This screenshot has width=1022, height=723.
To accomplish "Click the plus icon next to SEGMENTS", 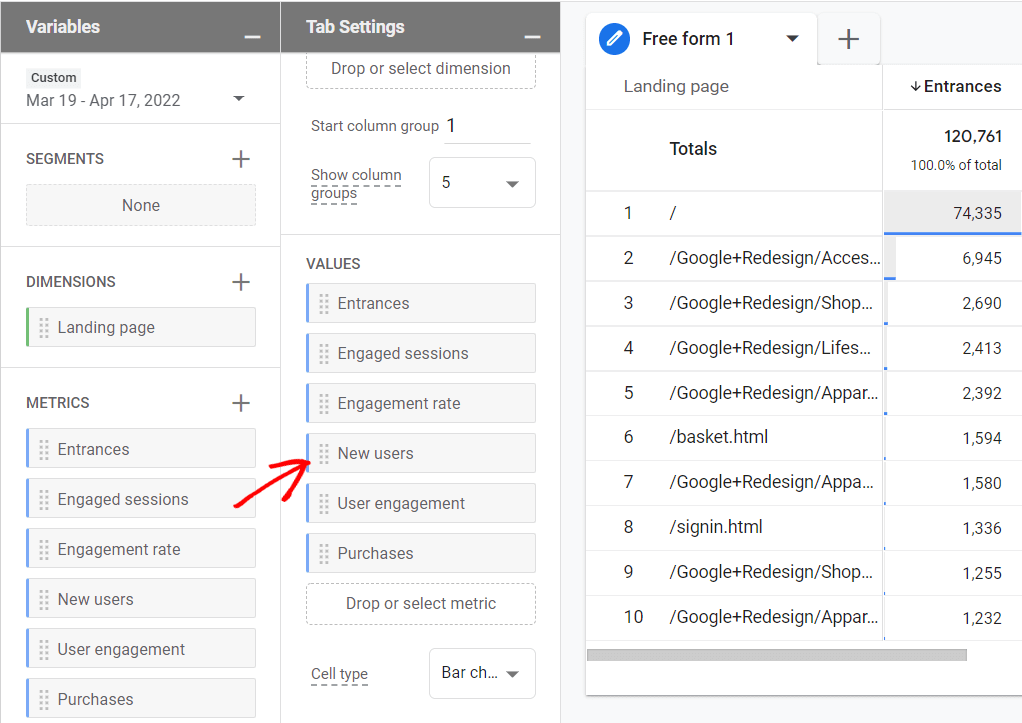I will [x=240, y=157].
